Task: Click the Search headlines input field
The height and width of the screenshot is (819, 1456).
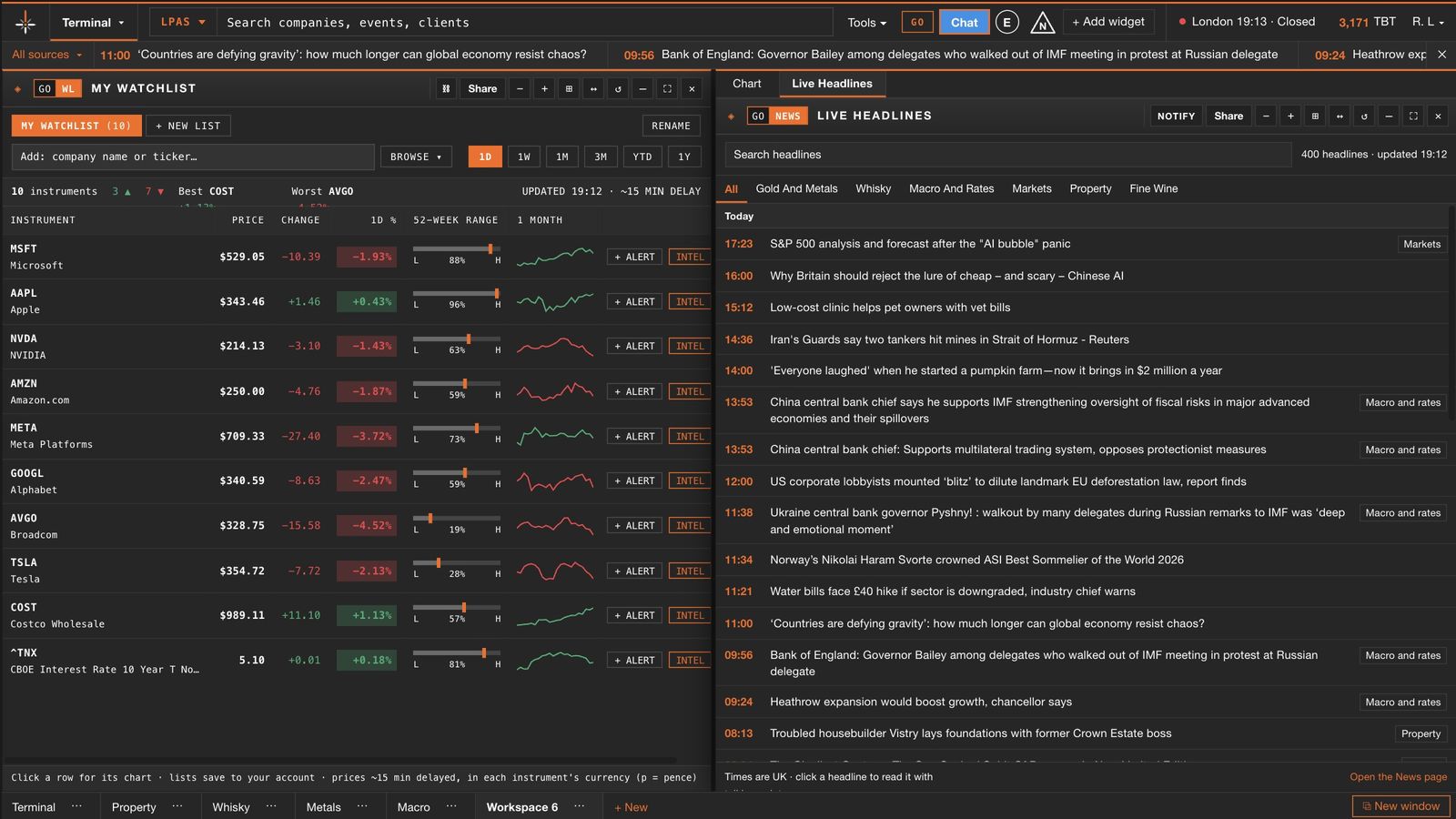Action: [x=1008, y=155]
